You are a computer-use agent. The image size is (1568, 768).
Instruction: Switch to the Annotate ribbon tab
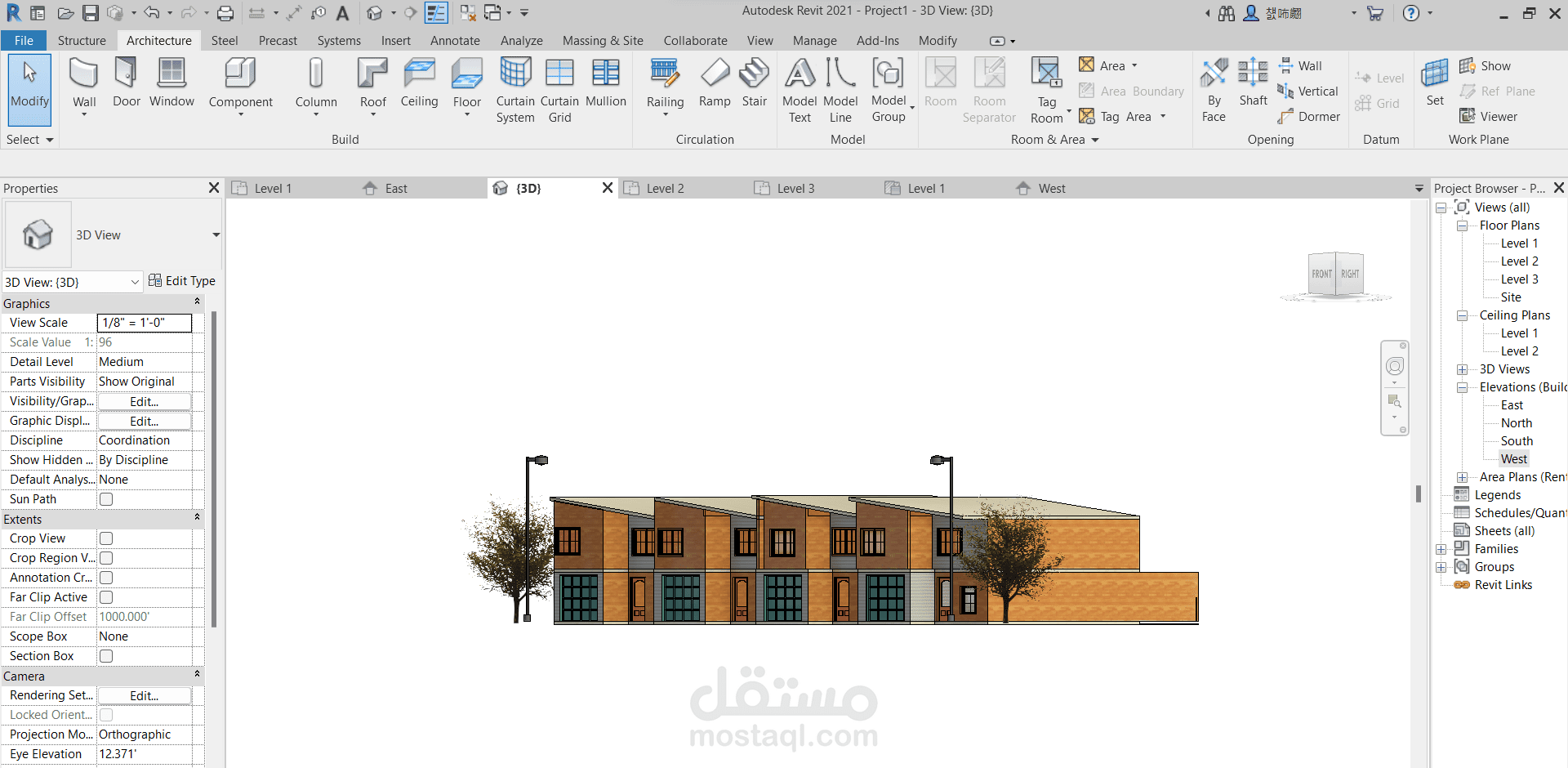[x=455, y=41]
